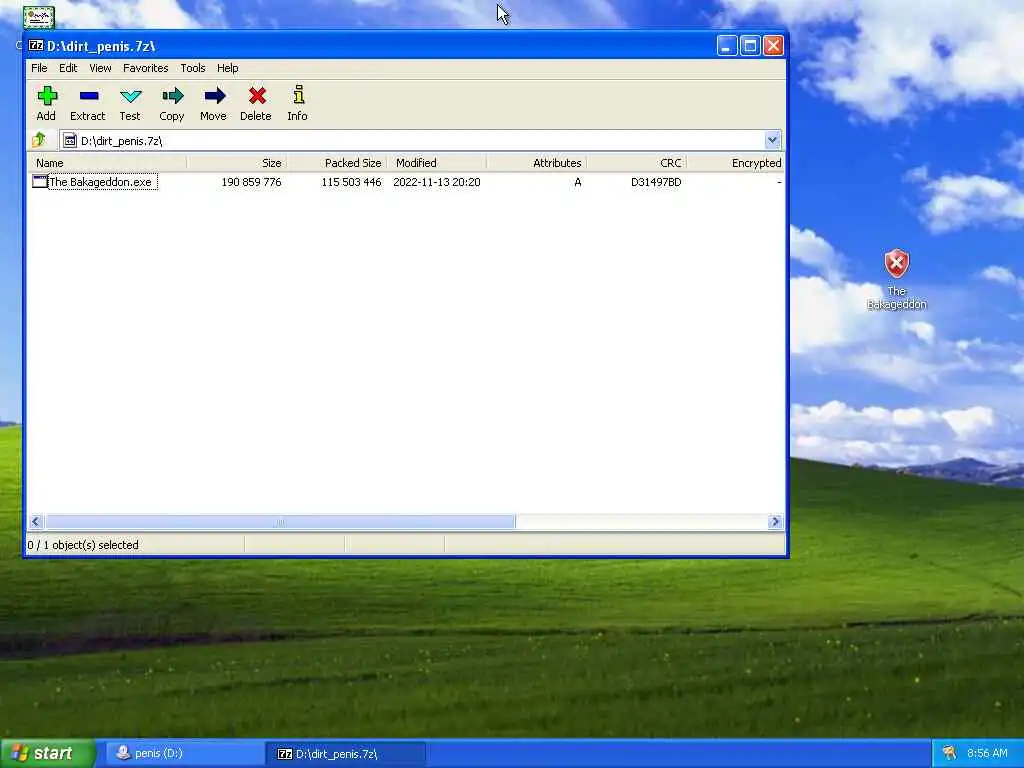This screenshot has width=1024, height=768.
Task: Open the View menu
Action: point(100,68)
